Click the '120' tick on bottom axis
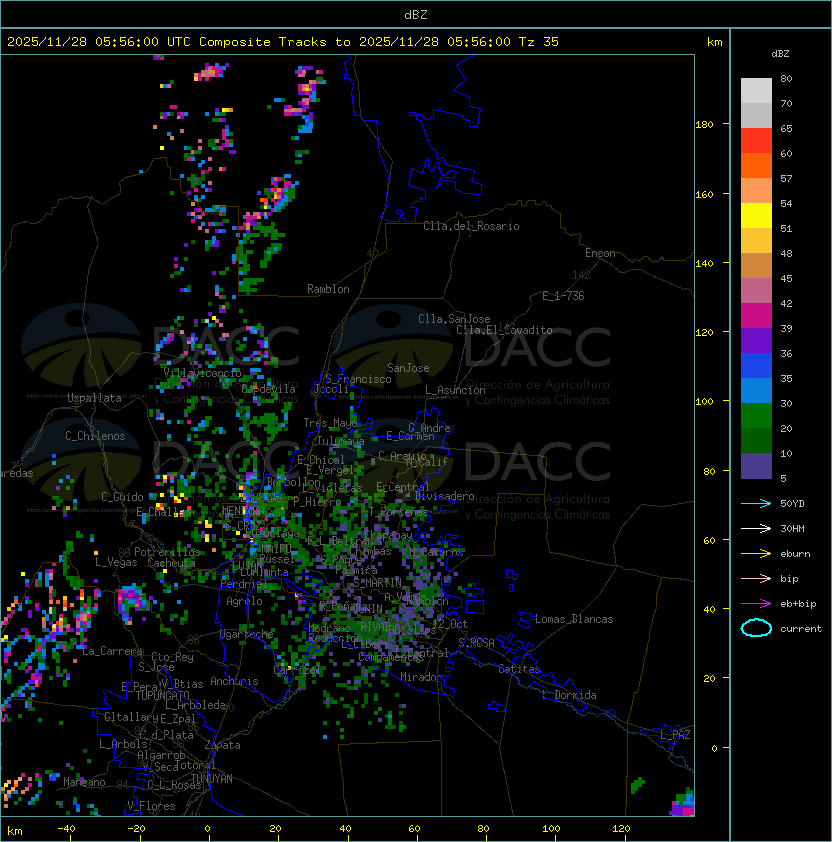Image resolution: width=832 pixels, height=842 pixels. pos(621,829)
